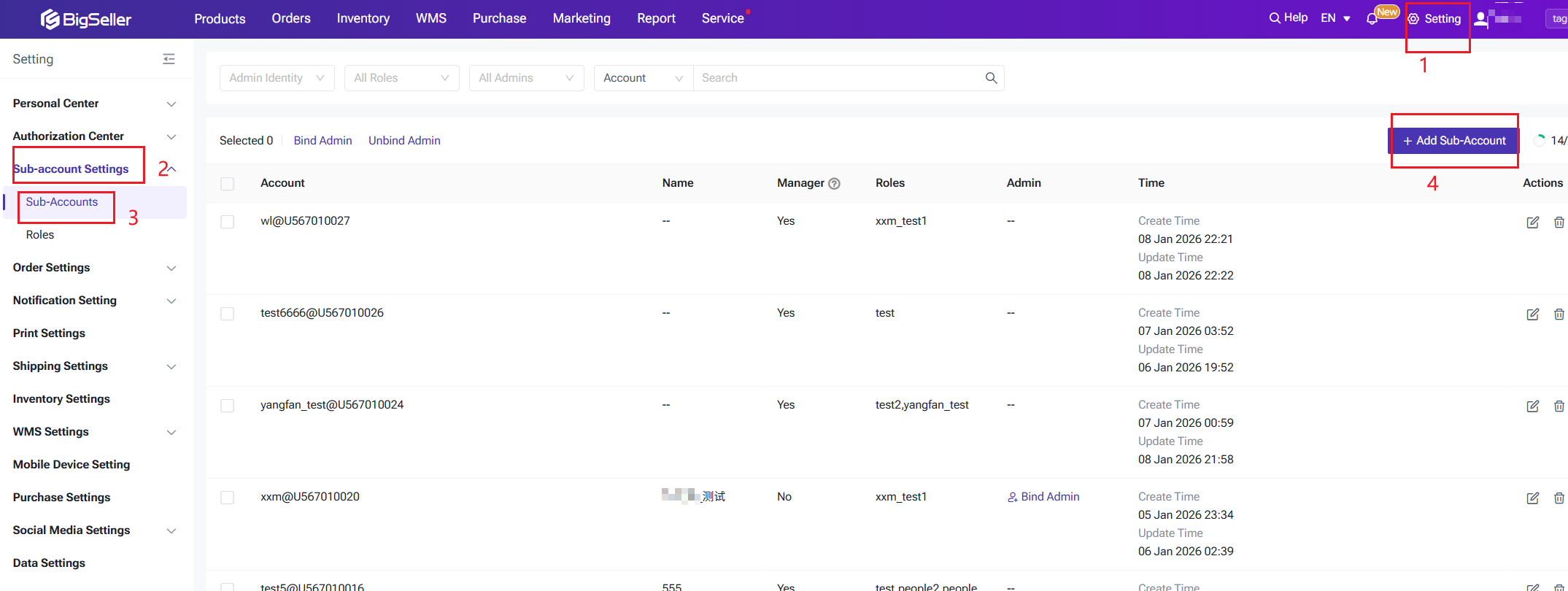This screenshot has width=1568, height=591.
Task: Open the BigSeller logo home link
Action: coord(86,19)
